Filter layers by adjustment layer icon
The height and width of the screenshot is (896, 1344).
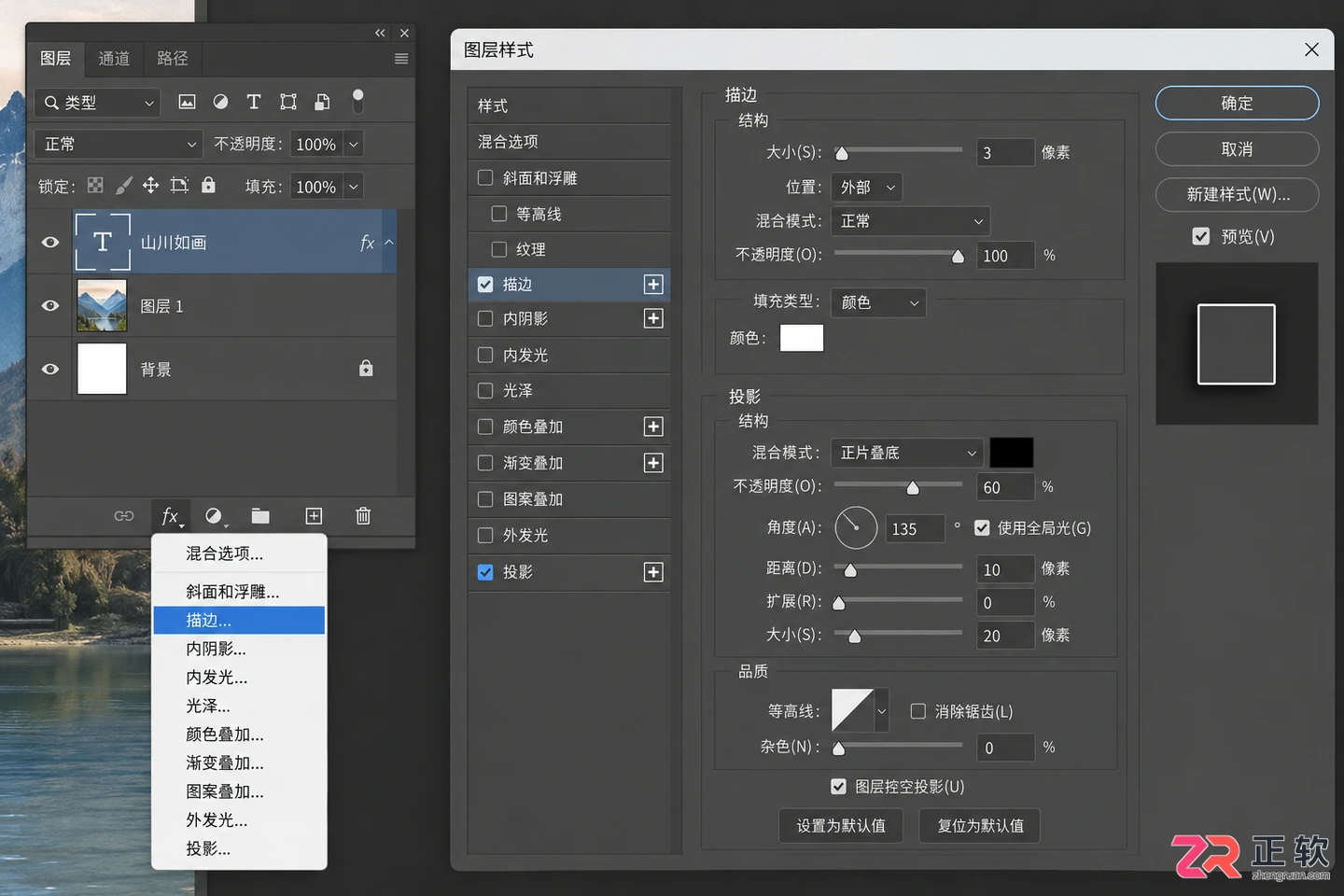[220, 102]
